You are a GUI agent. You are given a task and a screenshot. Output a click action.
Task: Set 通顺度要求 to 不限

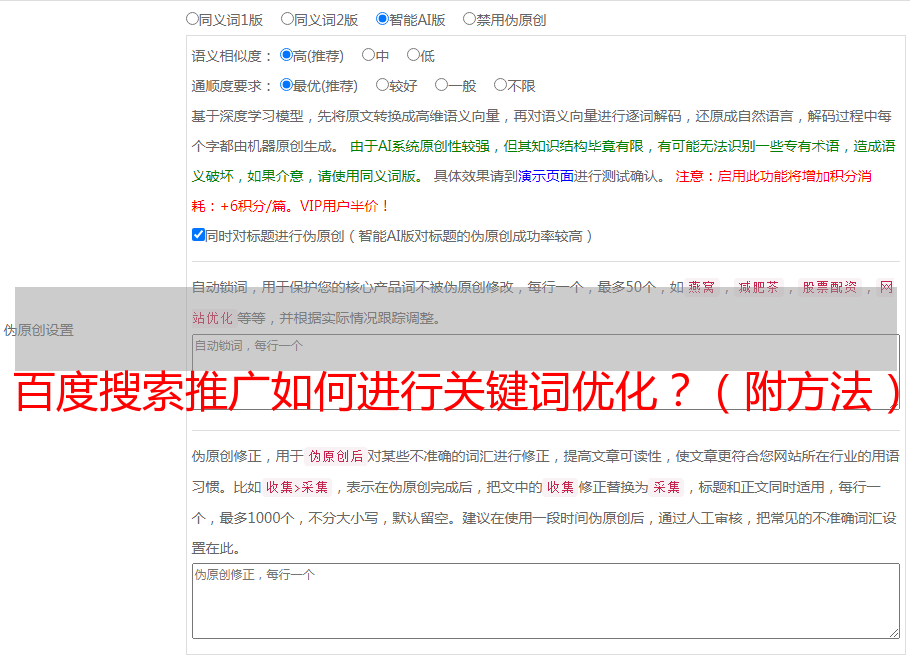pyautogui.click(x=500, y=85)
